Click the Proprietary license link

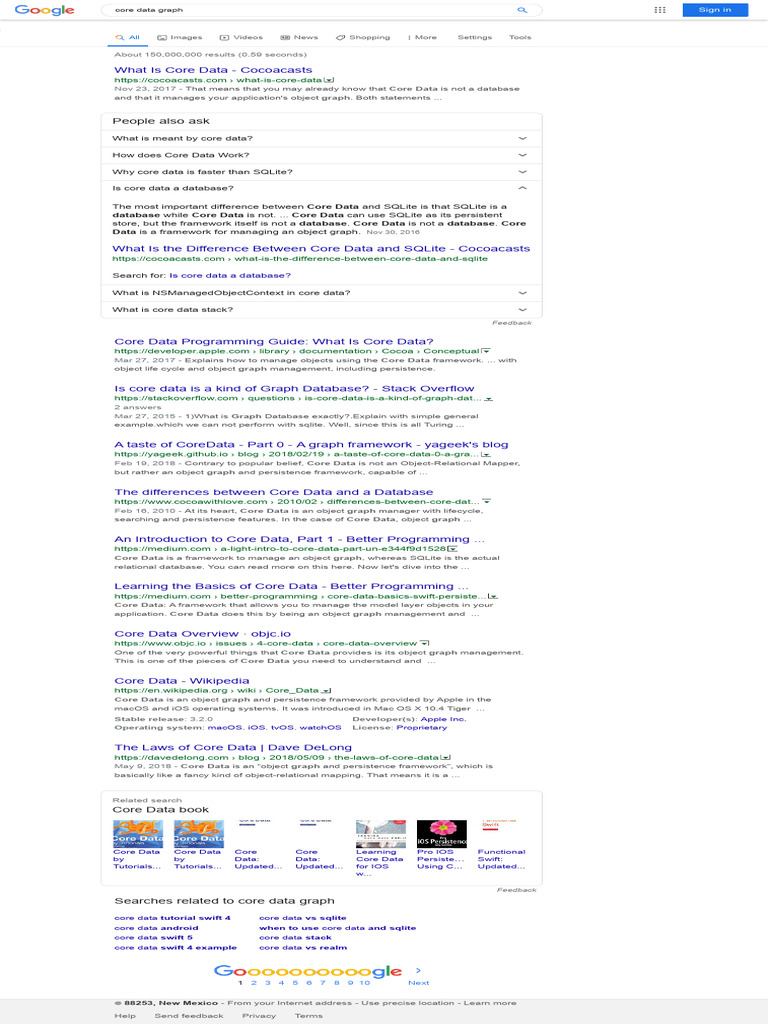(x=422, y=728)
